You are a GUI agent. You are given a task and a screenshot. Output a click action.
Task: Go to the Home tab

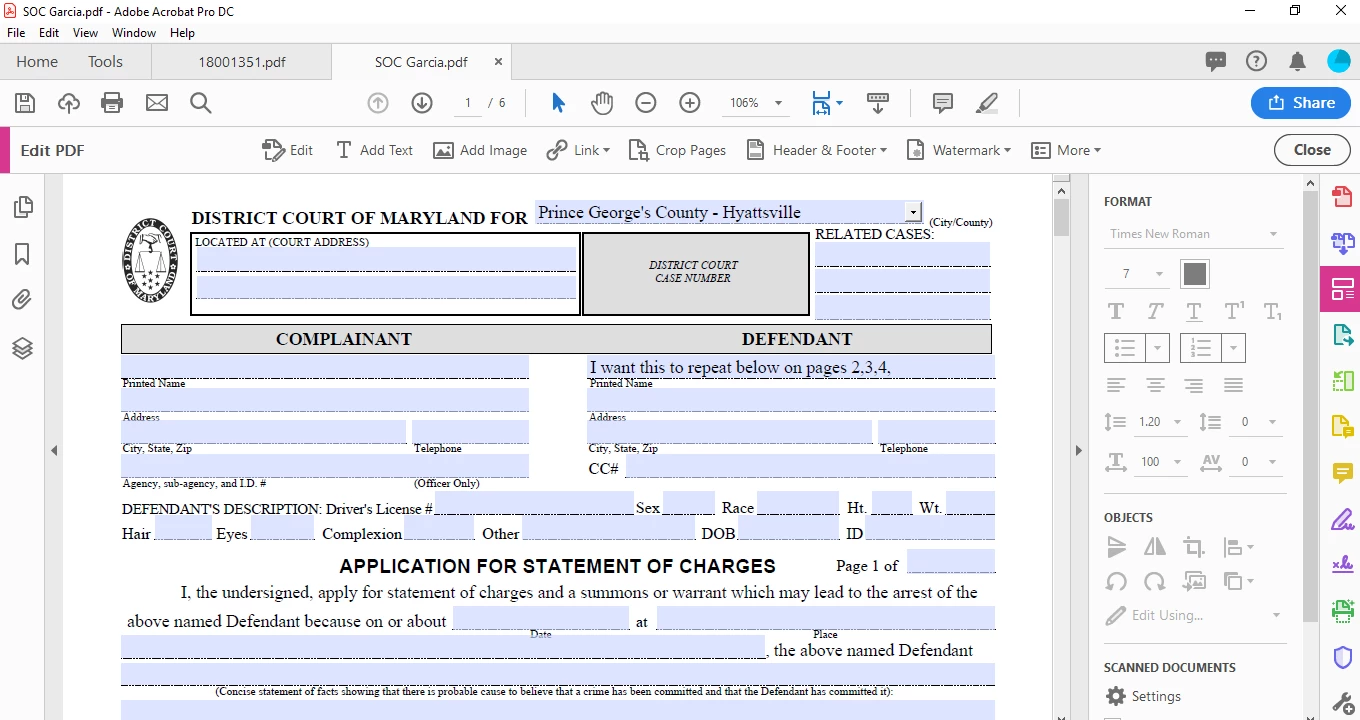(x=37, y=62)
